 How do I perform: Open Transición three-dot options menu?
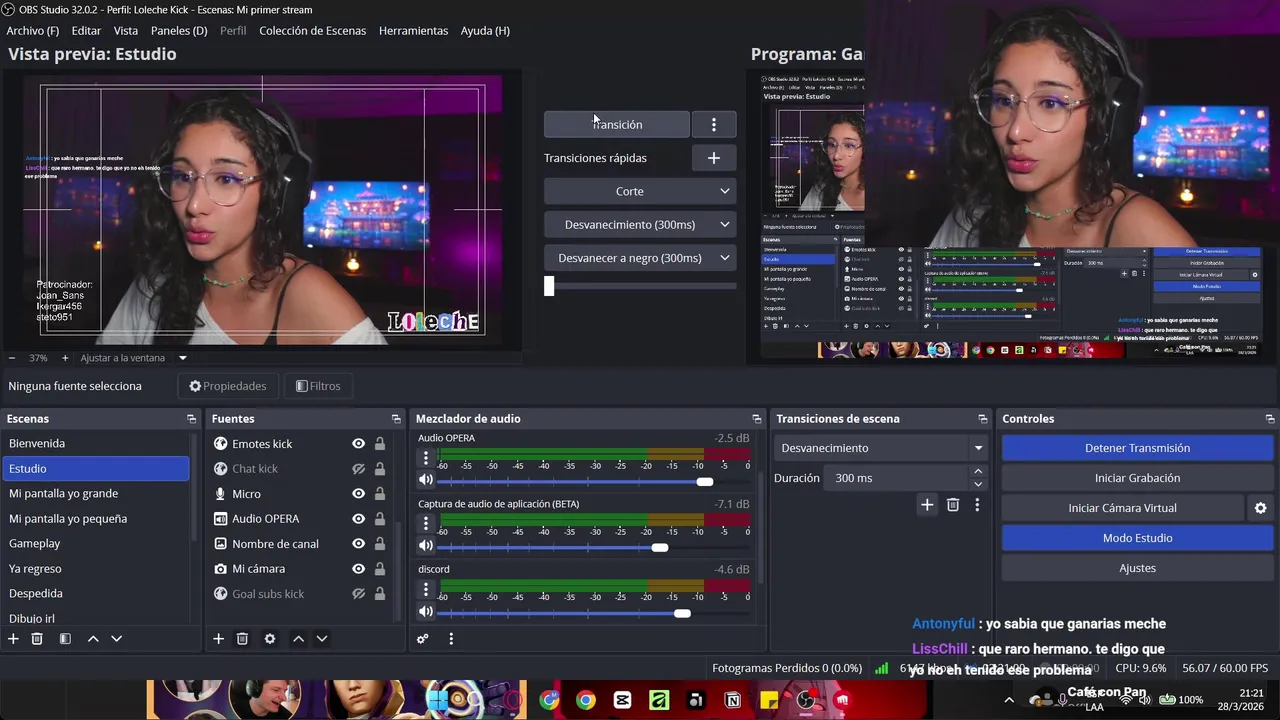(x=714, y=124)
